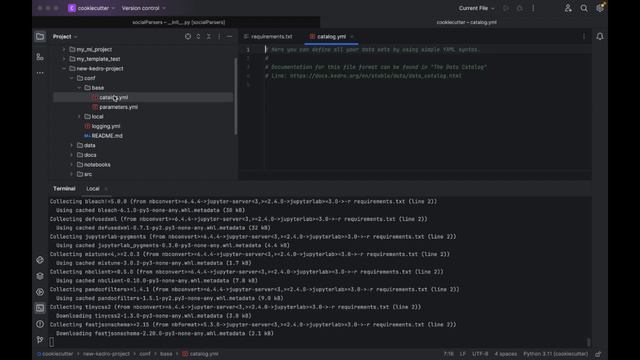Screen dimensions: 640x360
Task: Open Services tool window
Action: [40, 292]
